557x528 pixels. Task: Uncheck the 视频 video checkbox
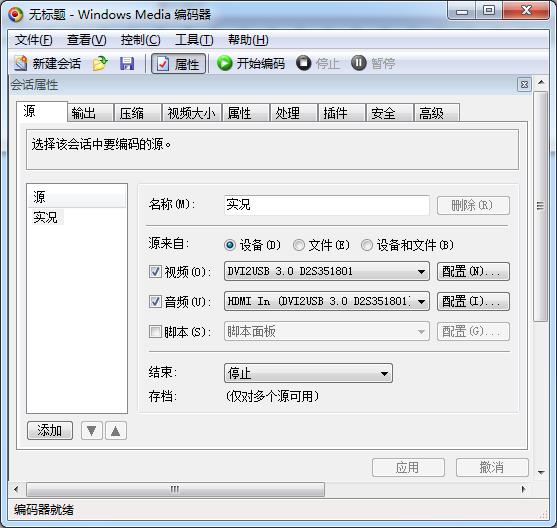[155, 272]
